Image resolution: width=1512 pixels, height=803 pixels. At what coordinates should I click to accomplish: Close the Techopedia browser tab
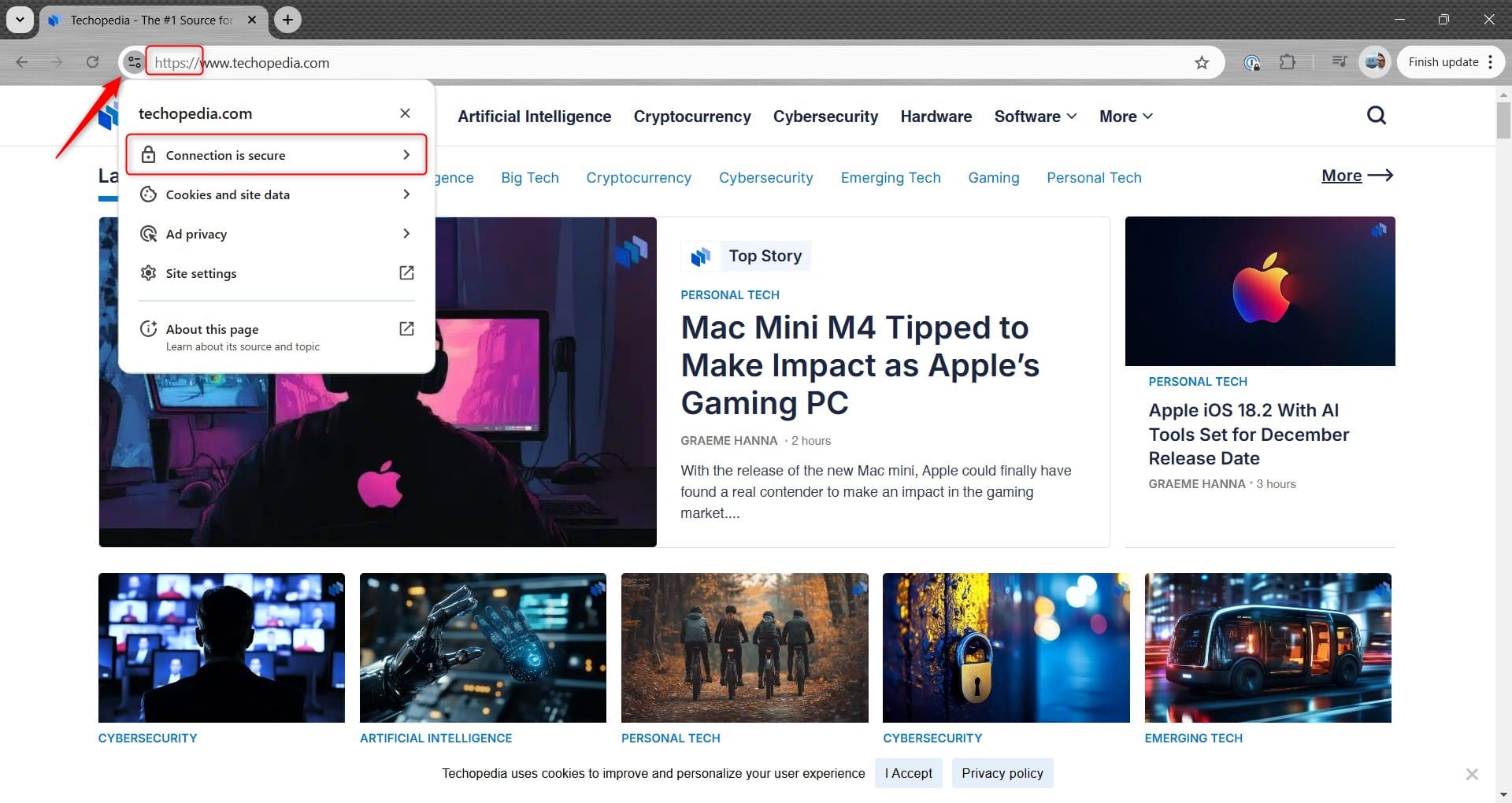pos(252,20)
